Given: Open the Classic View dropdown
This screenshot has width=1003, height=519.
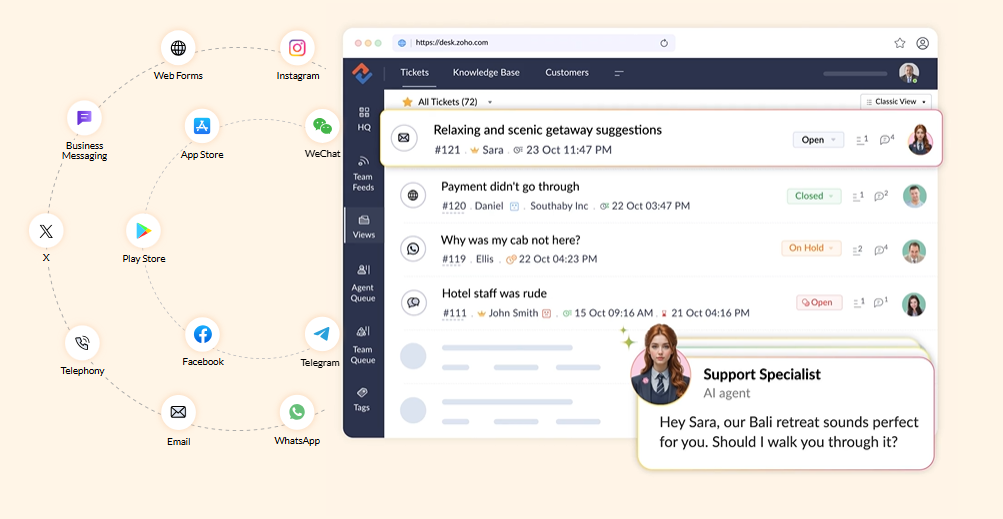Looking at the screenshot, I should [896, 102].
